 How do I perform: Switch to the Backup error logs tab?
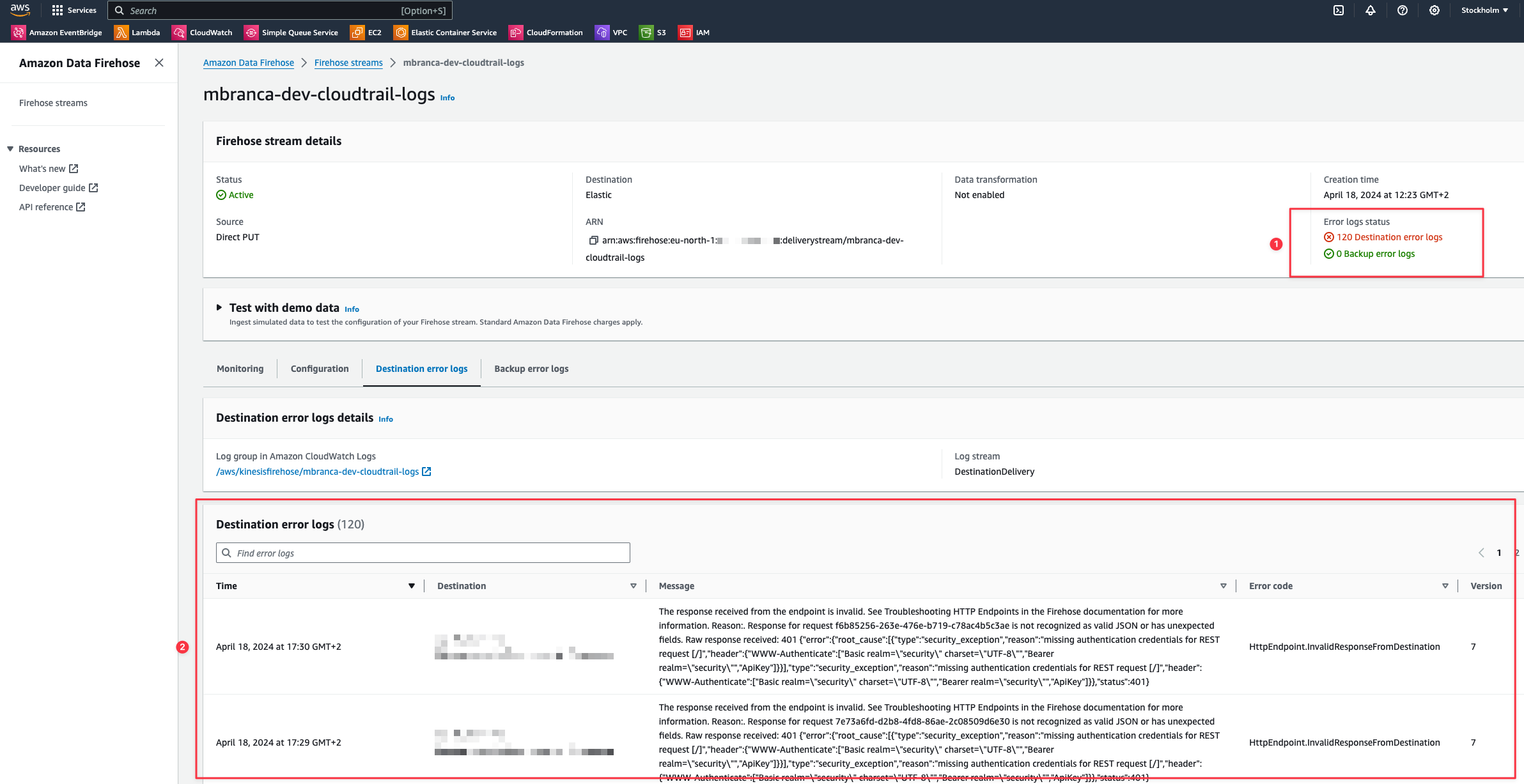pos(531,368)
